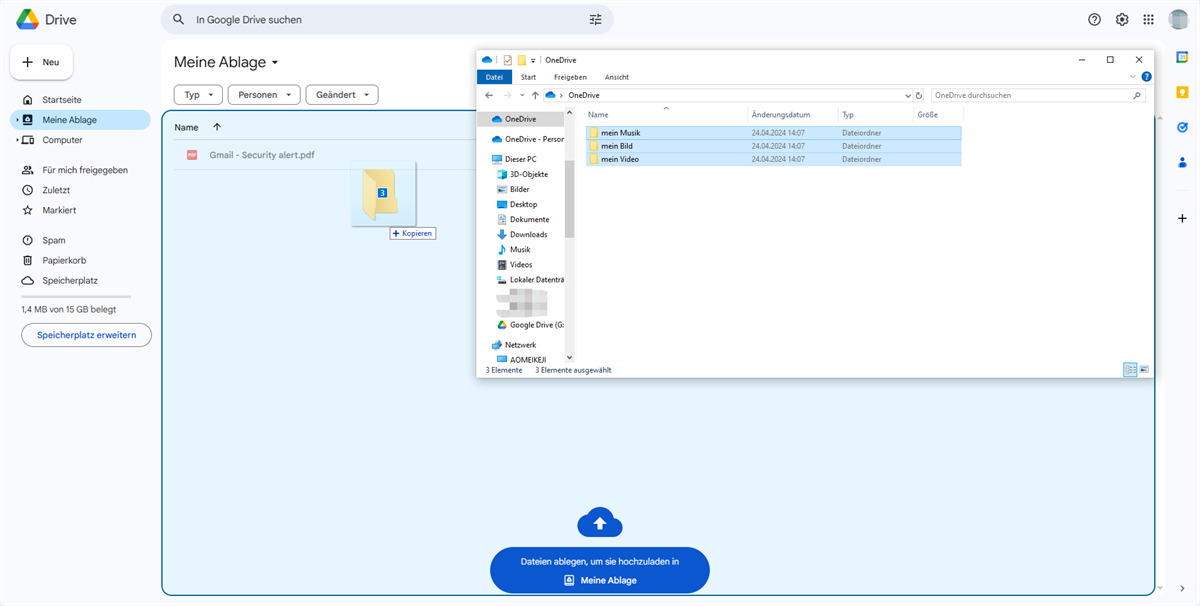
Task: Switch Explorer to large icons view
Action: pyautogui.click(x=1144, y=370)
